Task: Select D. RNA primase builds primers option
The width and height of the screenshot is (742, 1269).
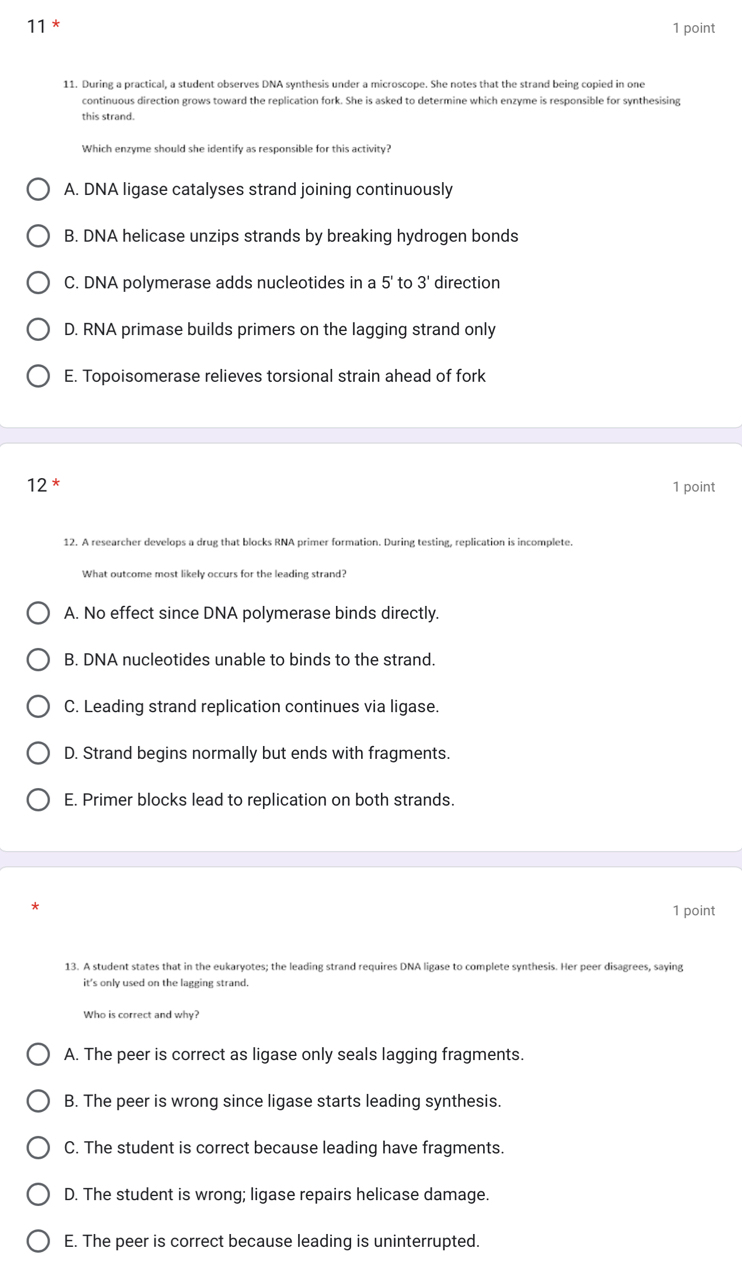Action: (38, 330)
